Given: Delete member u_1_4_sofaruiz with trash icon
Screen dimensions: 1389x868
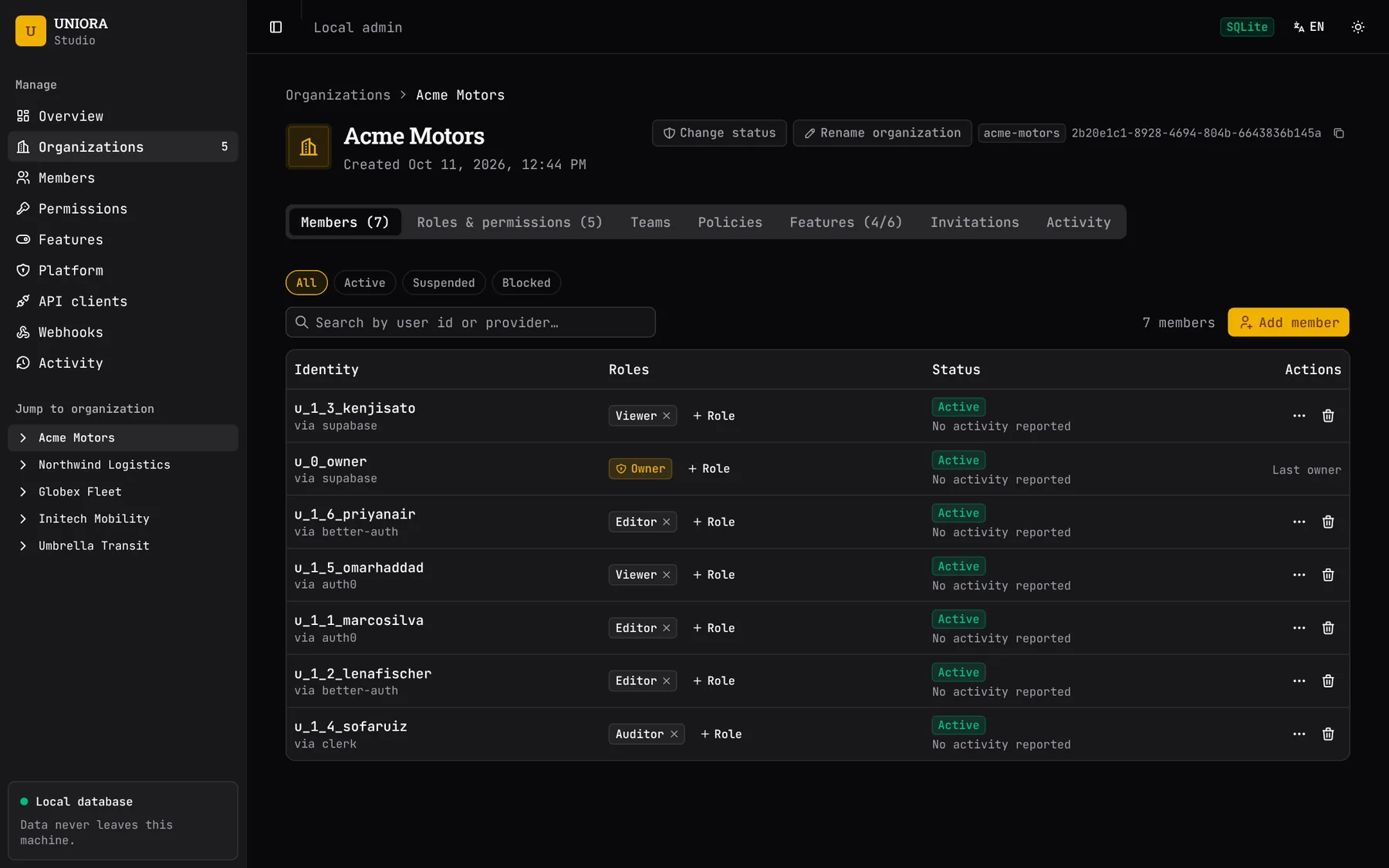Looking at the screenshot, I should 1328,735.
